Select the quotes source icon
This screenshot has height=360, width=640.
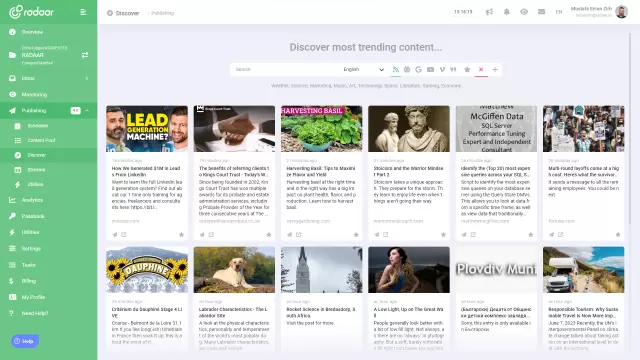pos(453,69)
